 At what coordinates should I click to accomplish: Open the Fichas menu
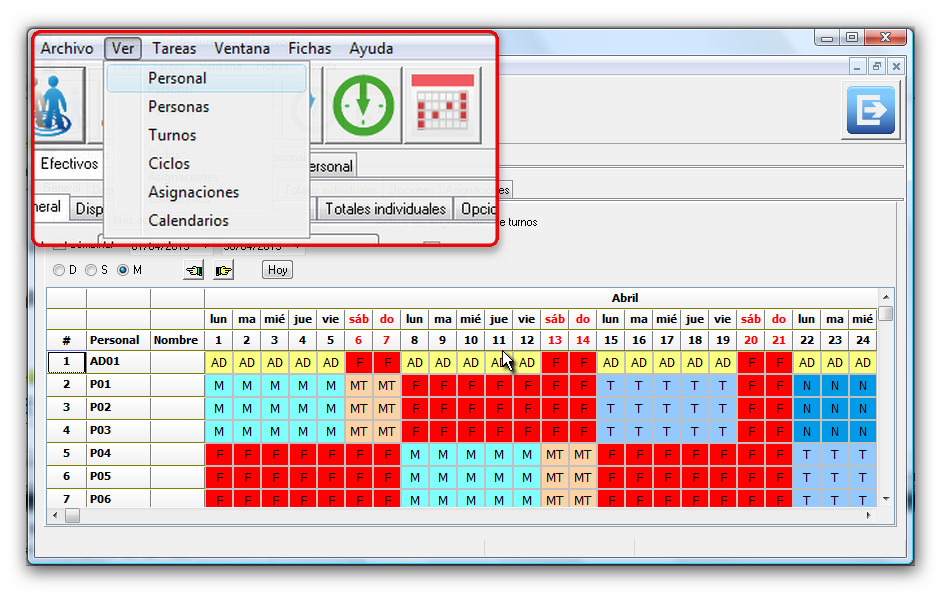(x=309, y=48)
